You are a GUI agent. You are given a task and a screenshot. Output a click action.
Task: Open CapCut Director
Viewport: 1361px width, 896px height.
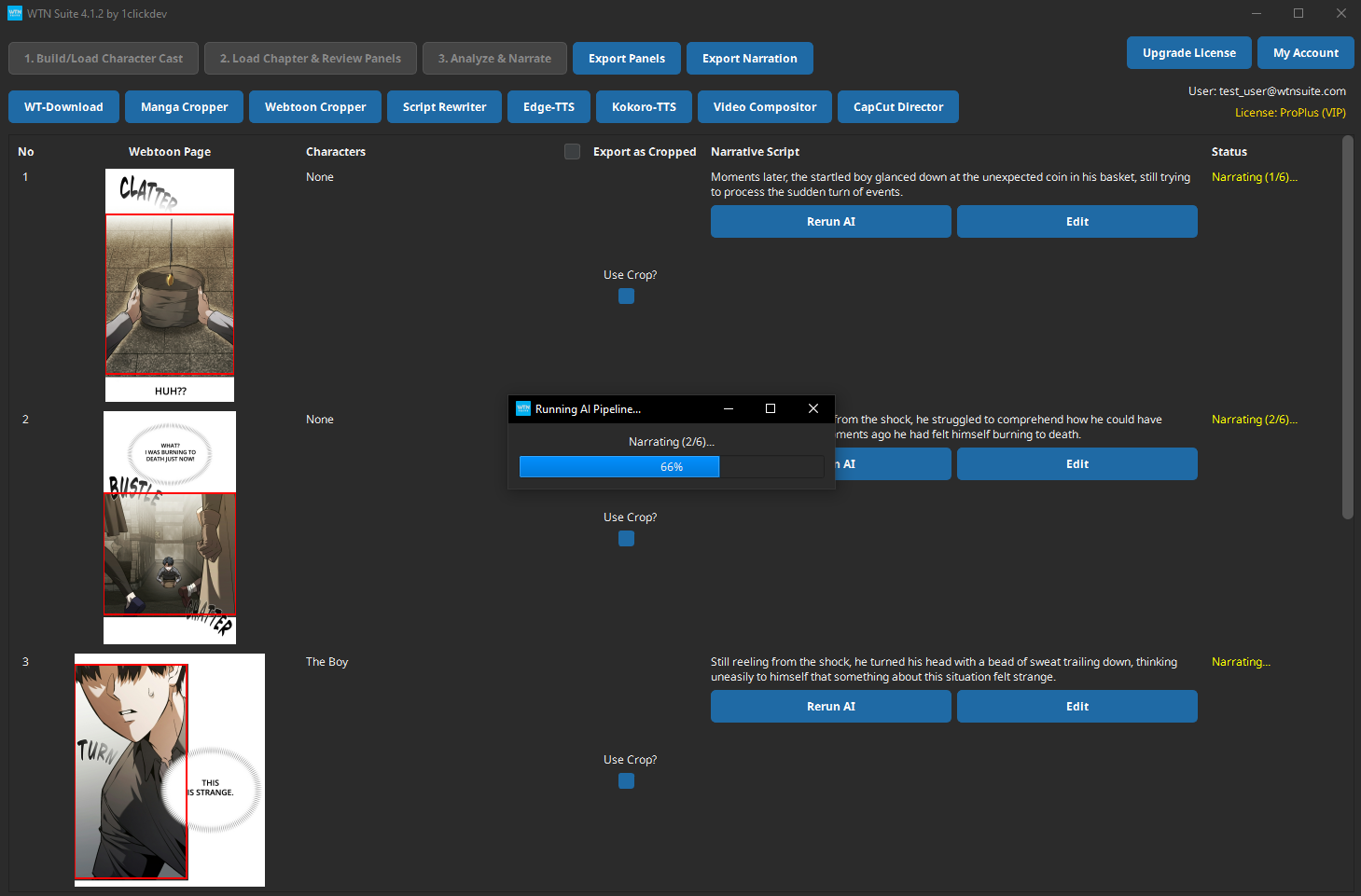(x=897, y=106)
